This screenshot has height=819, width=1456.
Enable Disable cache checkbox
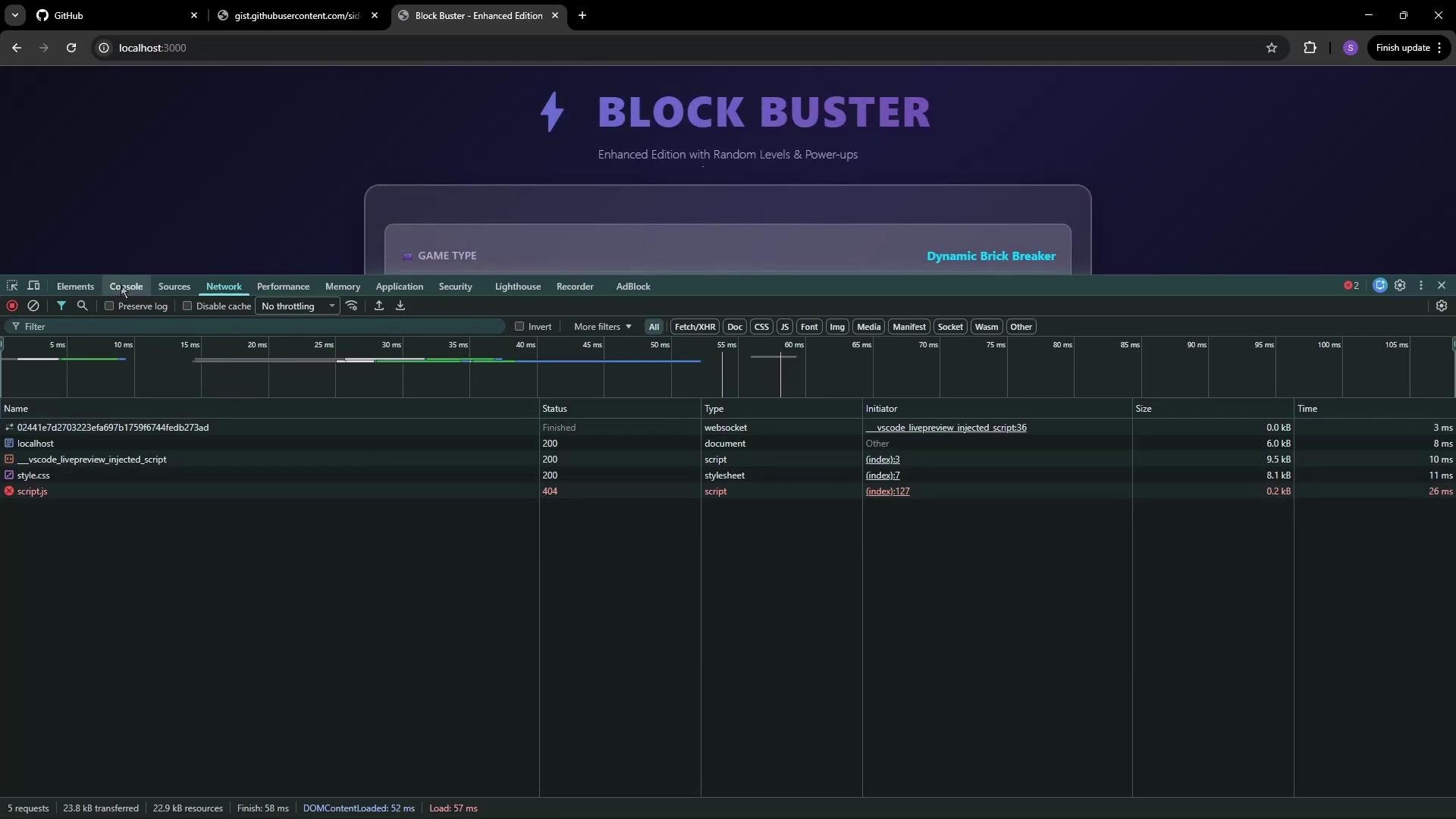coord(187,306)
